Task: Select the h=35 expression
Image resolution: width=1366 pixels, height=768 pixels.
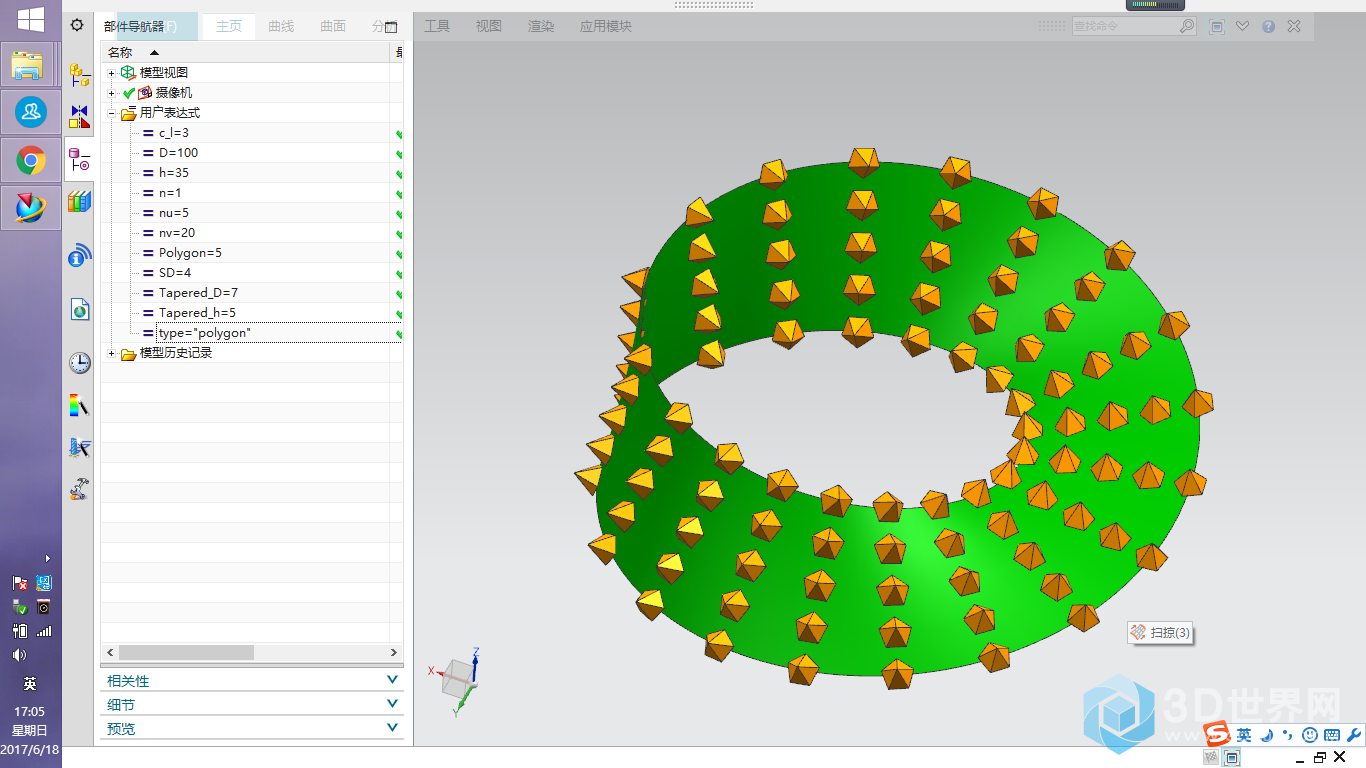Action: (x=174, y=173)
